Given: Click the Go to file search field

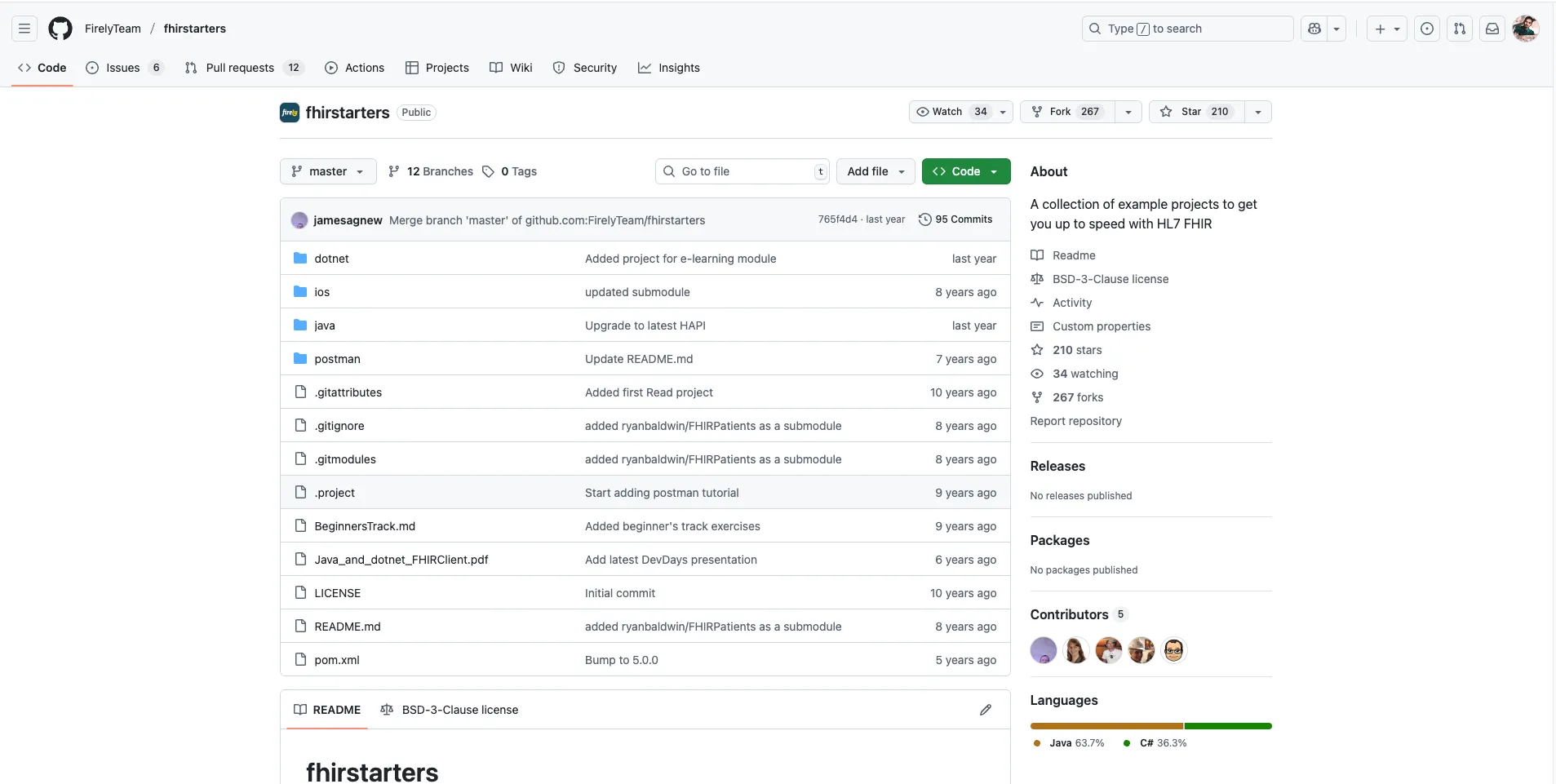Looking at the screenshot, I should click(743, 171).
